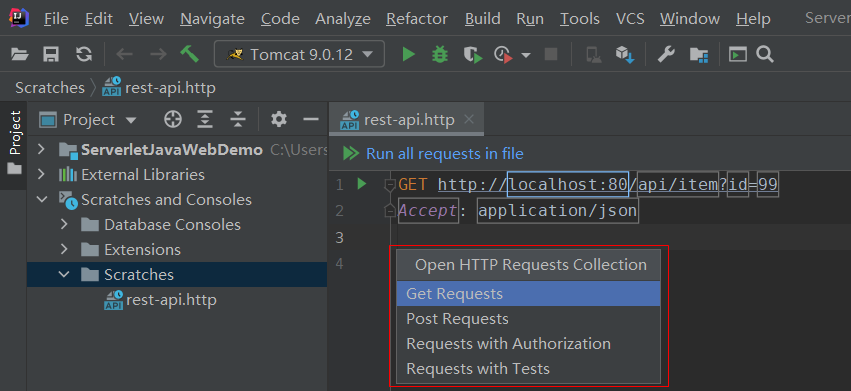Run with Coverage shield icon
The image size is (851, 391).
click(472, 55)
